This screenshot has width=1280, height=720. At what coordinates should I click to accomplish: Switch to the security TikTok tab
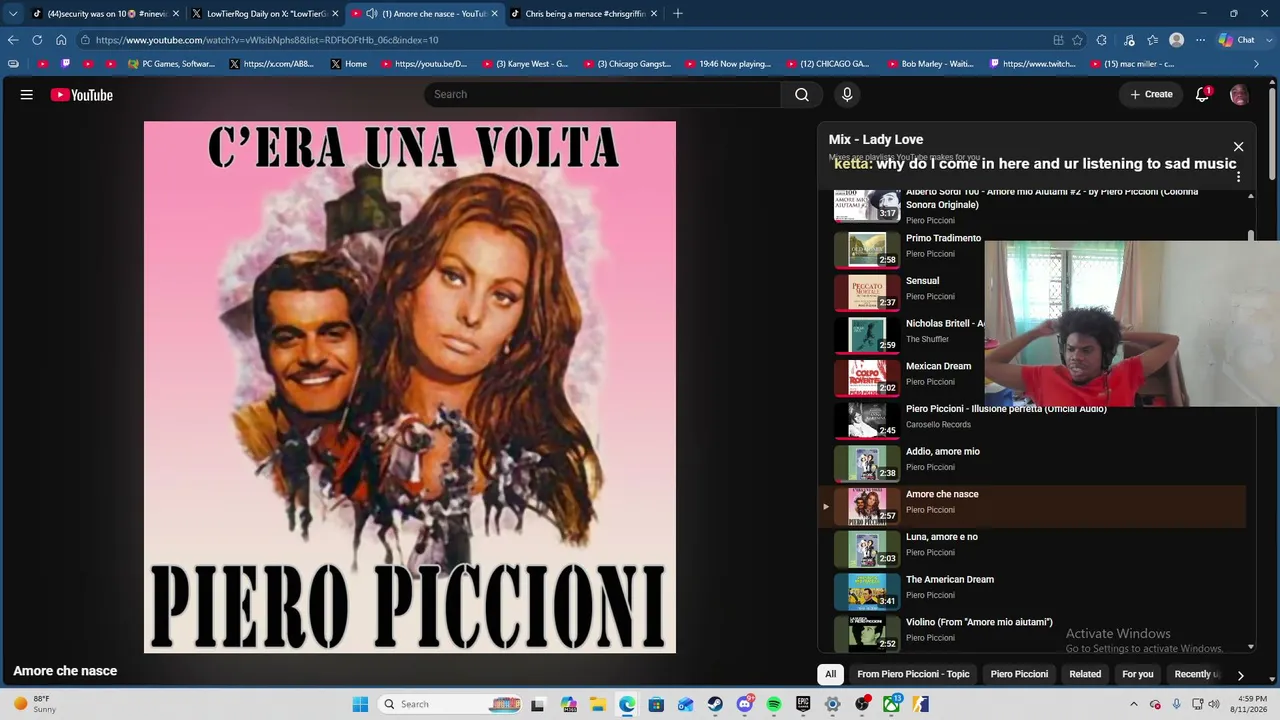[x=104, y=13]
